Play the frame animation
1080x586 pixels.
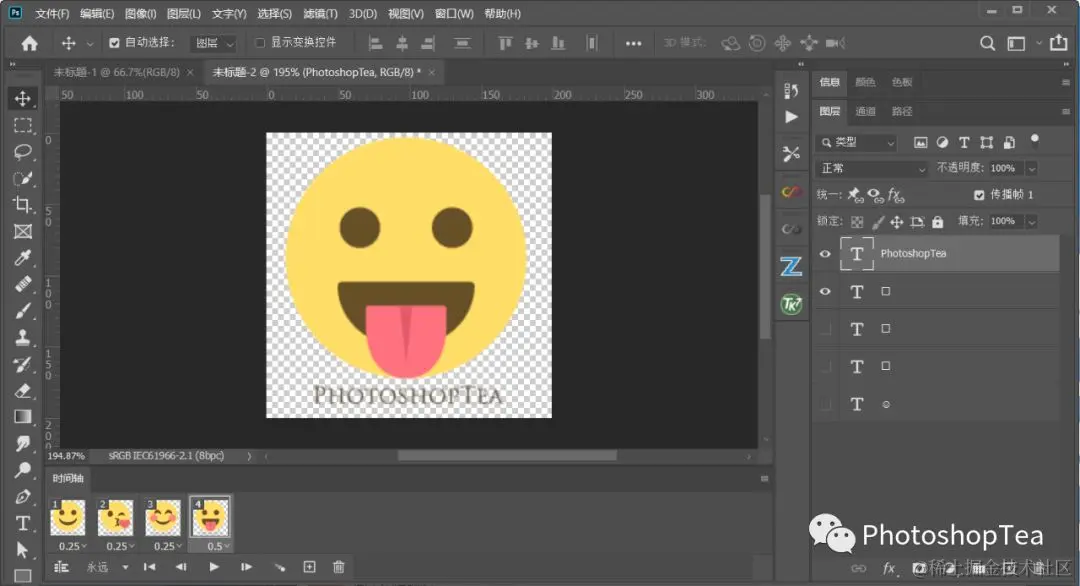(214, 567)
